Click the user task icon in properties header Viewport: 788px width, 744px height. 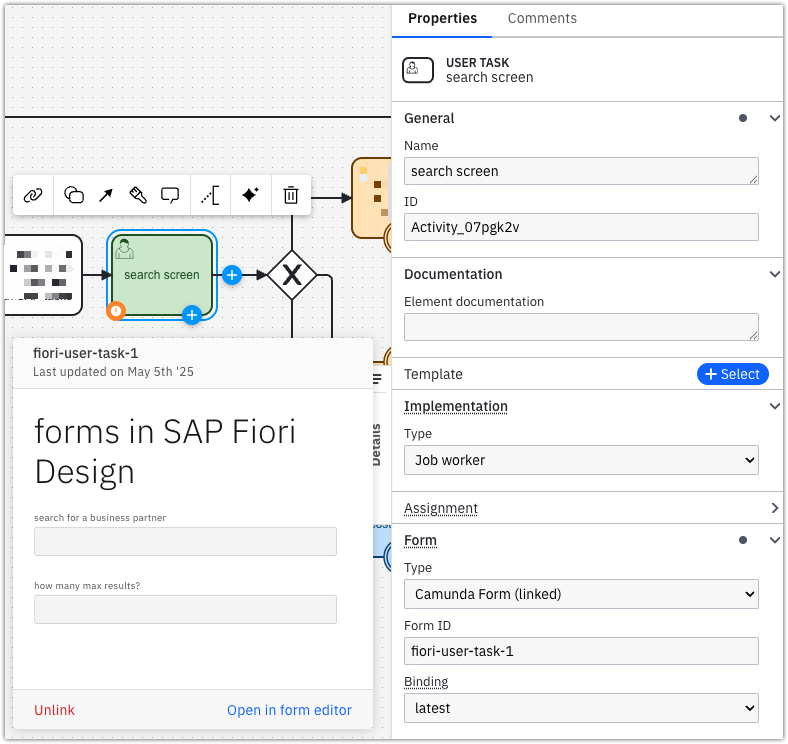pyautogui.click(x=418, y=70)
